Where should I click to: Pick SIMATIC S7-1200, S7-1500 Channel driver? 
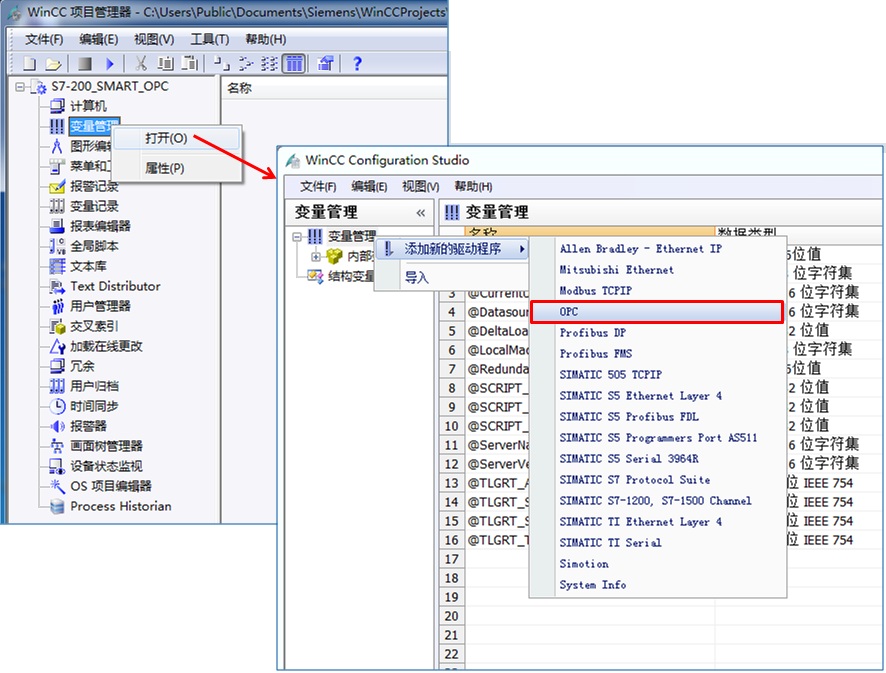point(655,501)
